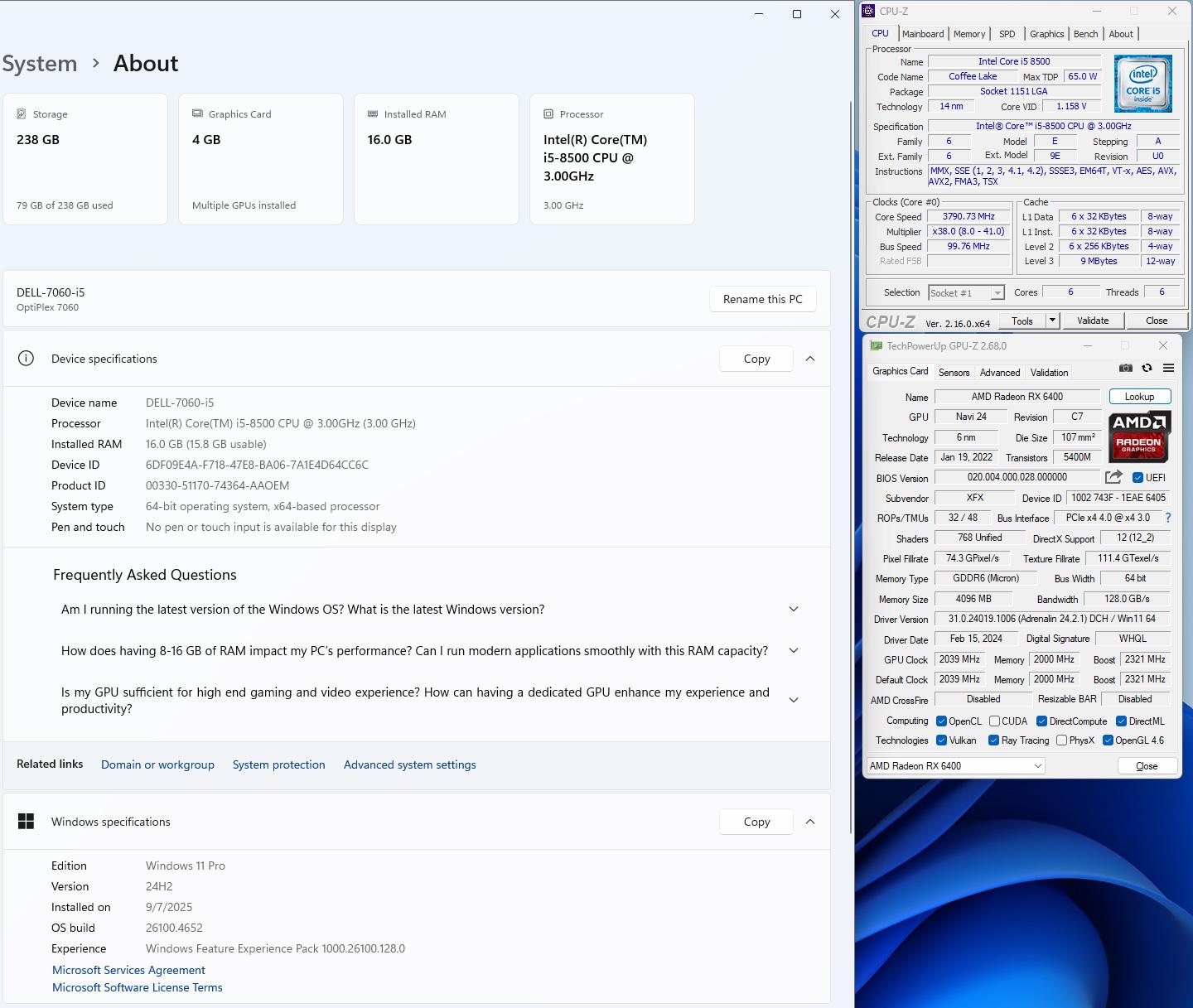Viewport: 1193px width, 1008px height.
Task: Open the Microsoft Software License Terms link
Action: pyautogui.click(x=138, y=987)
